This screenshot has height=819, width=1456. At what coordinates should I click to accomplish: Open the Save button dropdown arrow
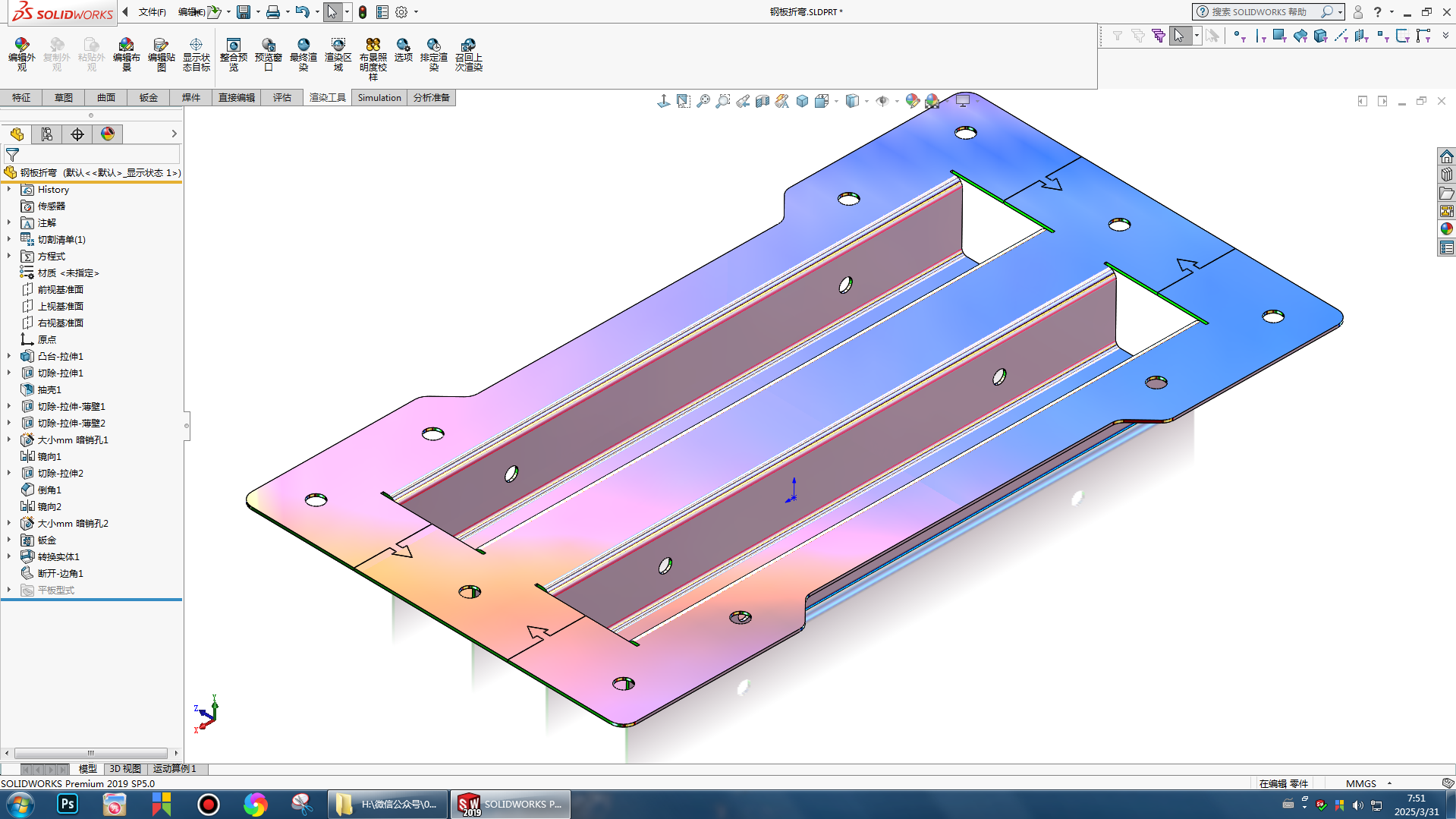[258, 12]
